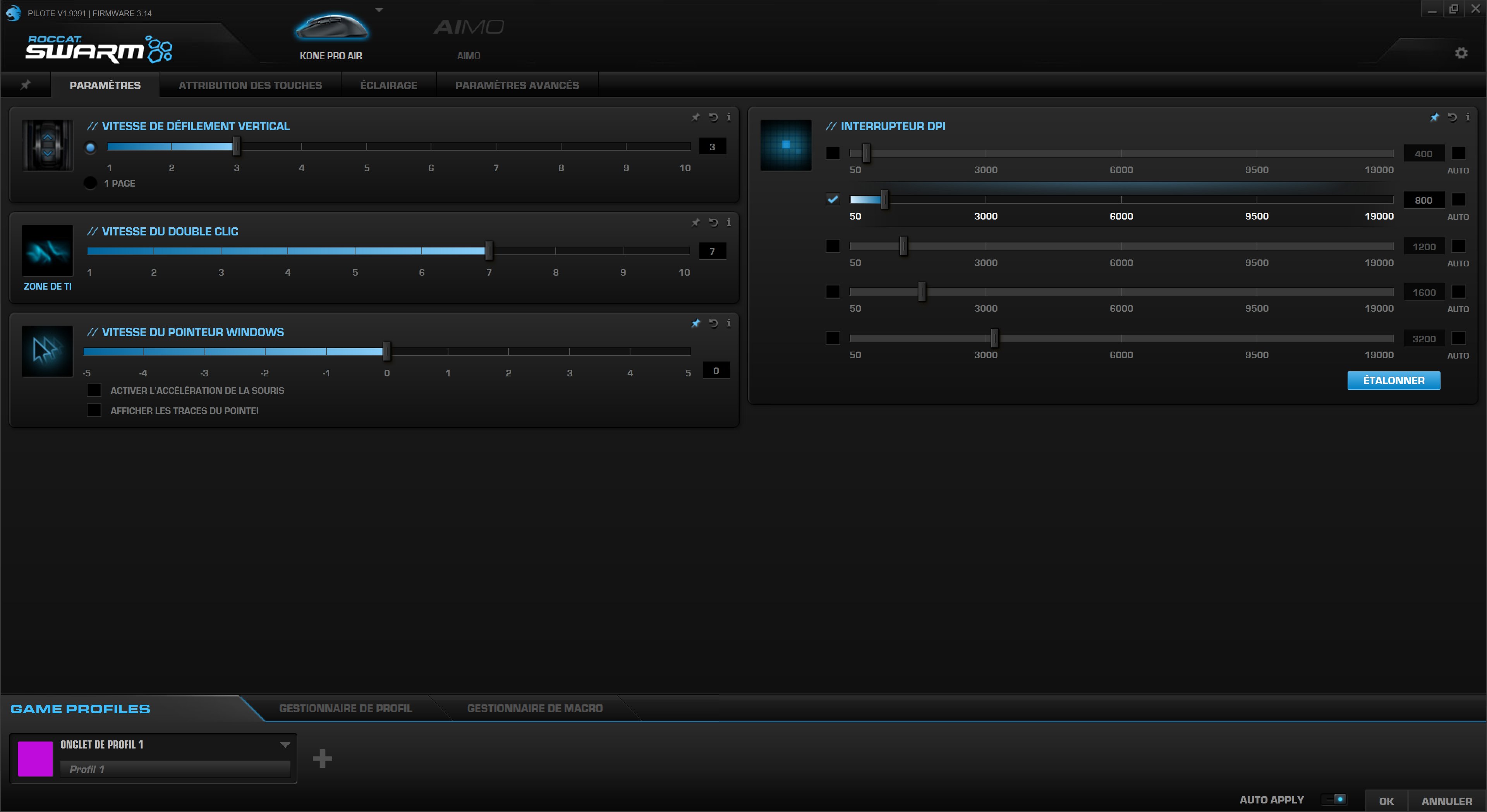Reset the Vitesse de défilement vertical panel
The width and height of the screenshot is (1487, 812).
coord(713,117)
